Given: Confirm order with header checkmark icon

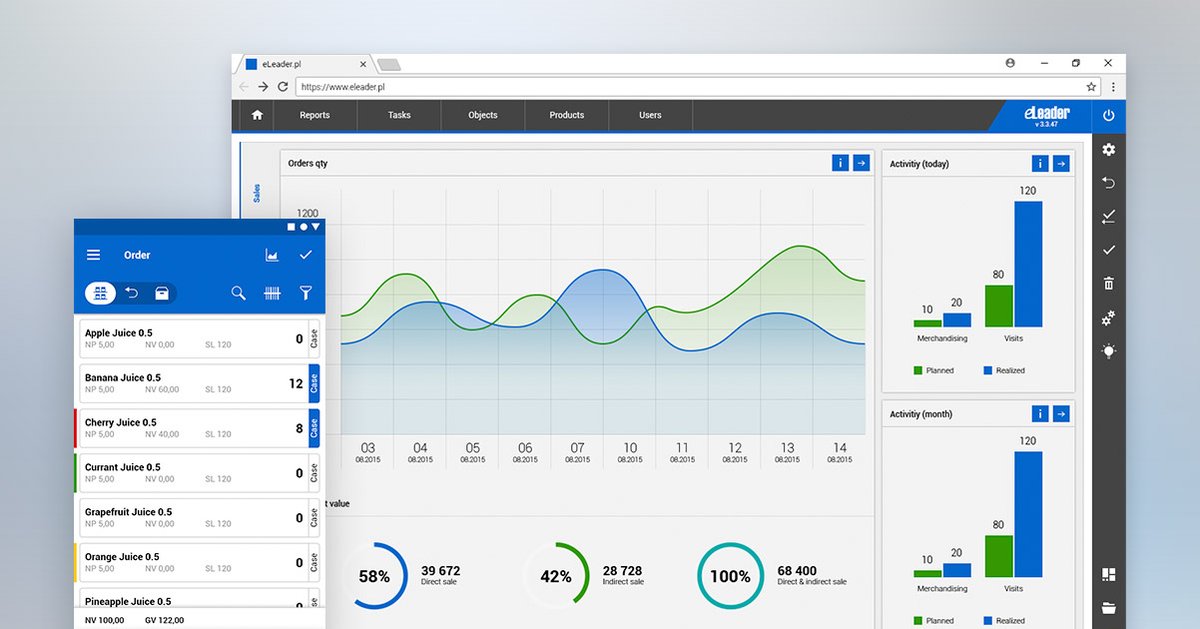Looking at the screenshot, I should (x=306, y=255).
